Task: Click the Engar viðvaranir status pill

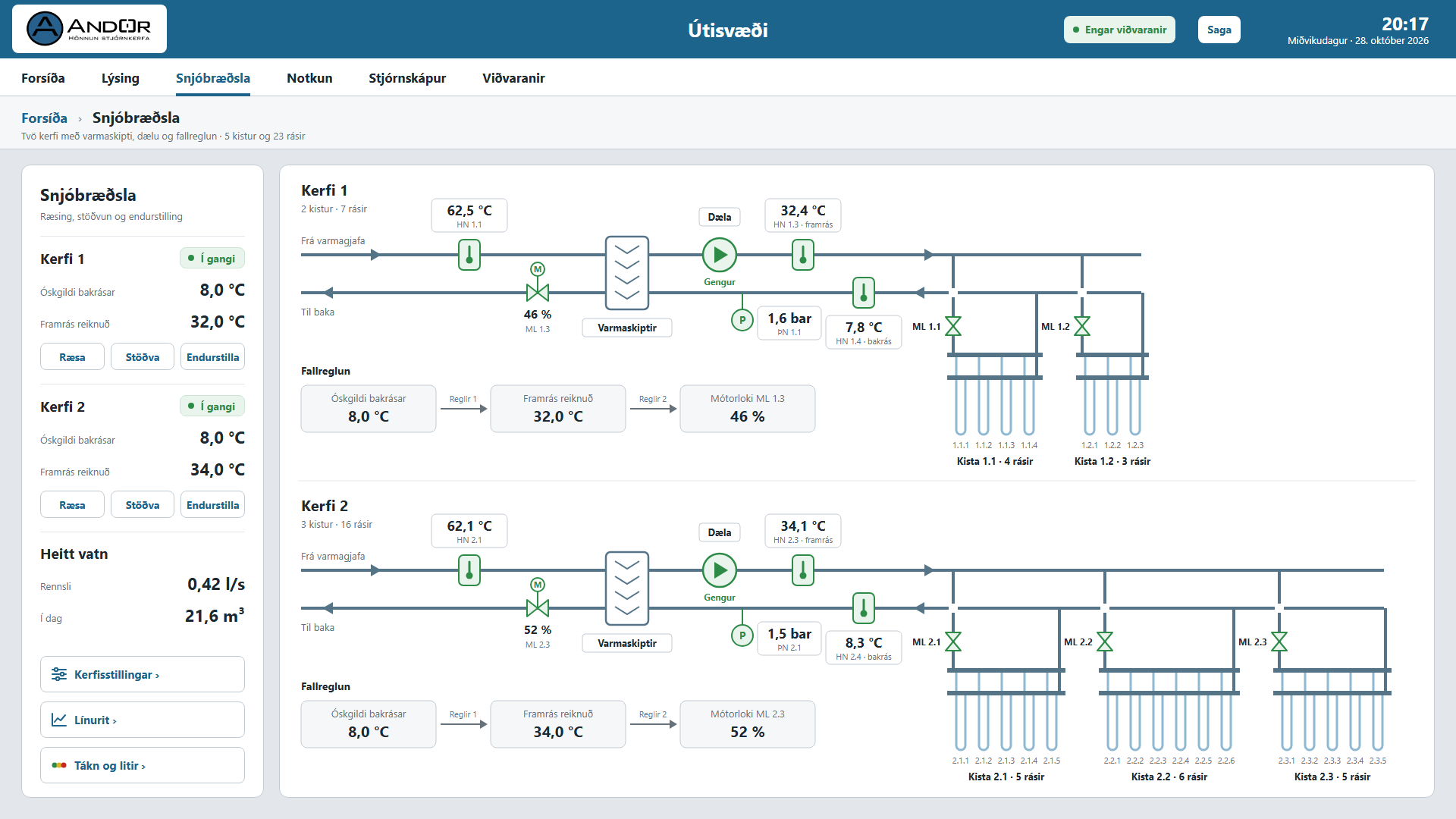Action: pos(1119,30)
